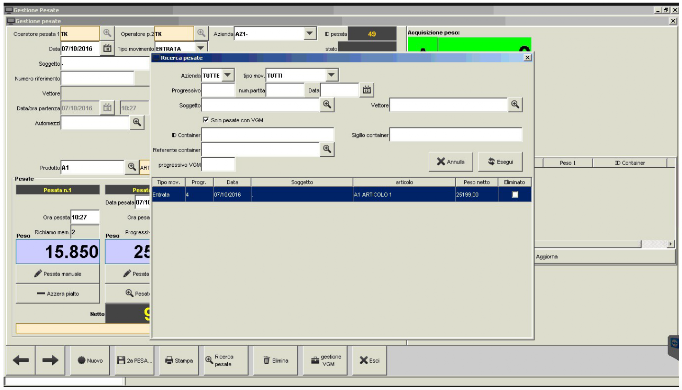
Task: Click Numero riferimento field in main window
Action: tap(97, 78)
